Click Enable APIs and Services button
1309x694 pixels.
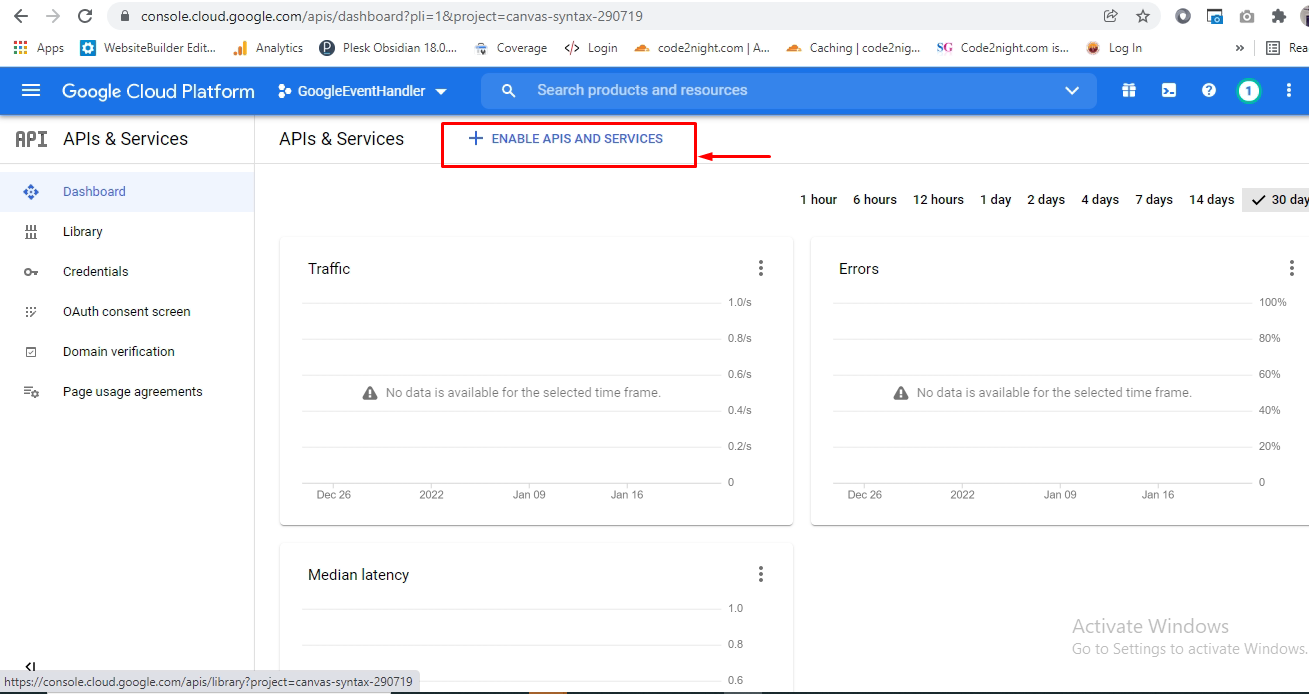coord(566,139)
